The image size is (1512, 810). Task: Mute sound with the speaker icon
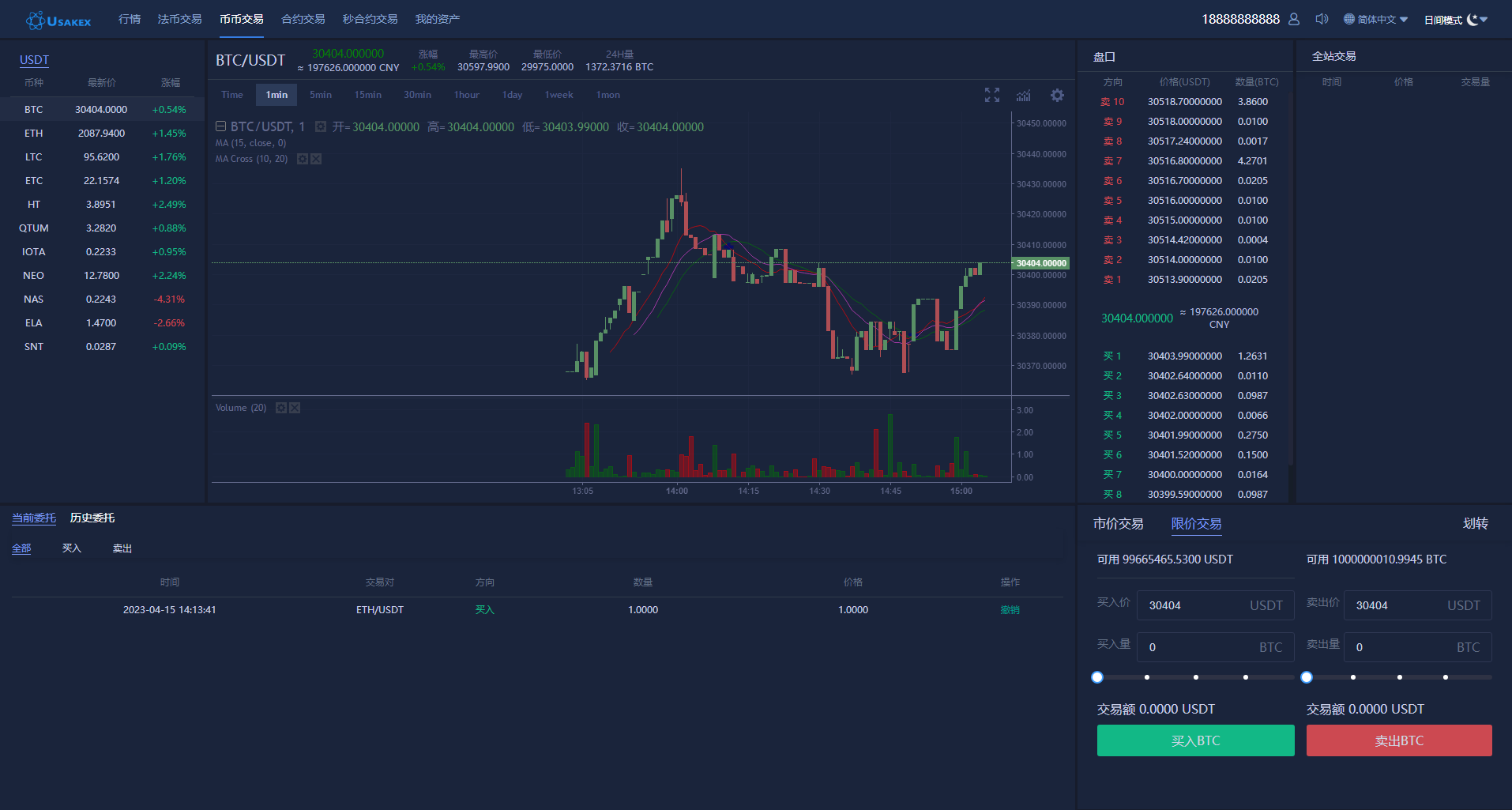coord(1322,19)
